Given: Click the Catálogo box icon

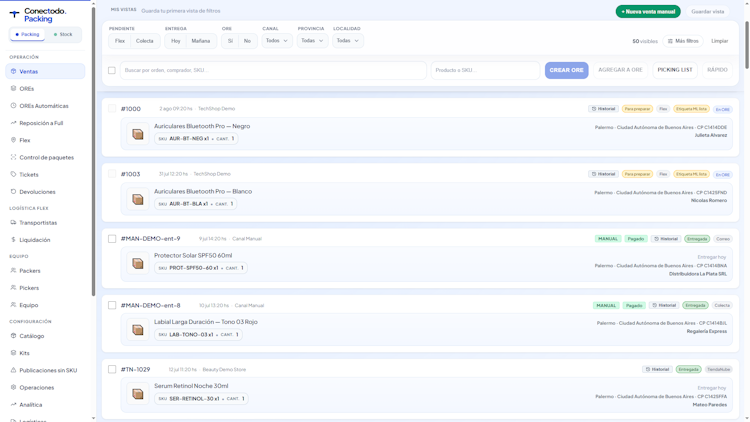Looking at the screenshot, I should click(13, 335).
